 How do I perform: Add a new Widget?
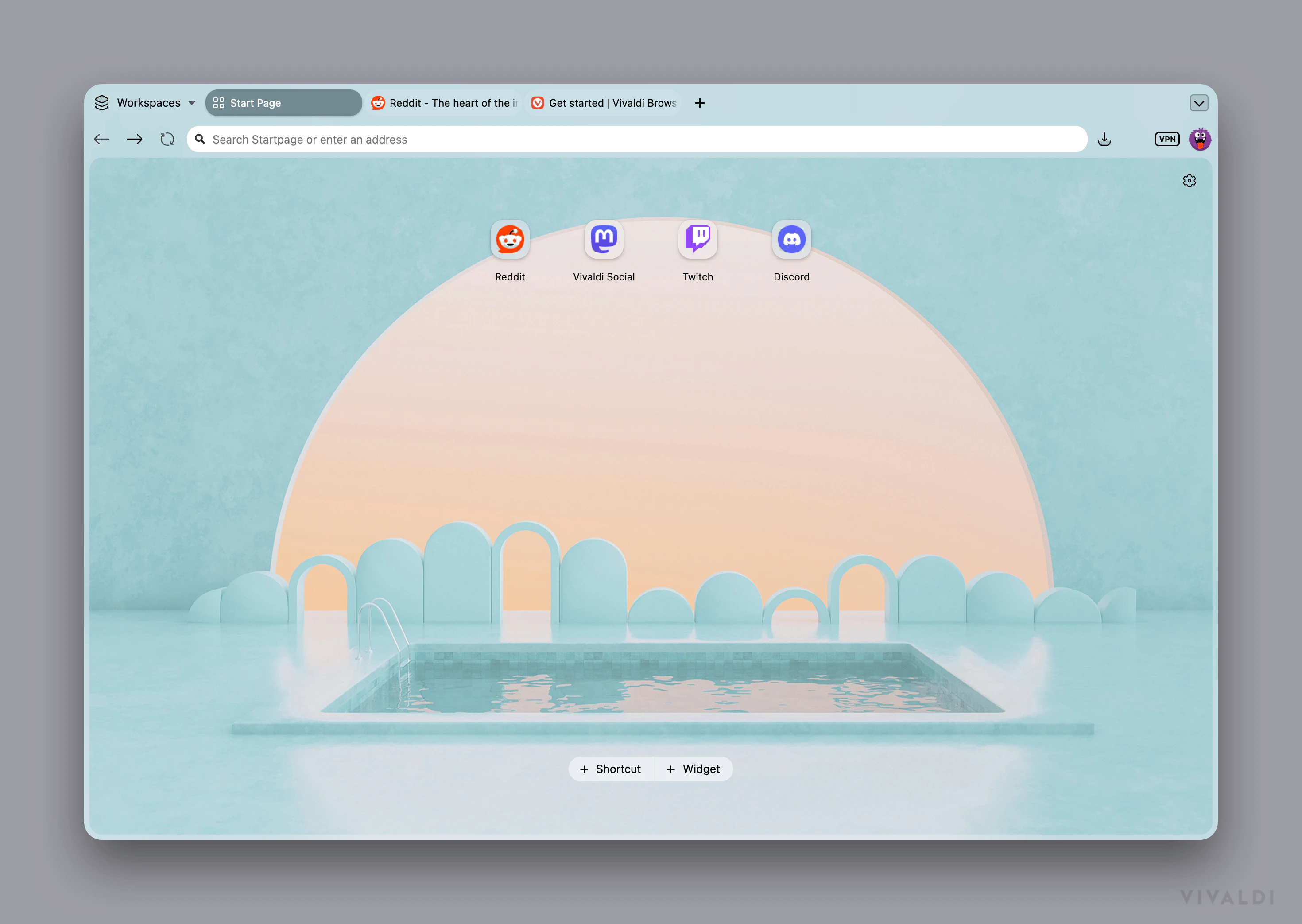[694, 769]
